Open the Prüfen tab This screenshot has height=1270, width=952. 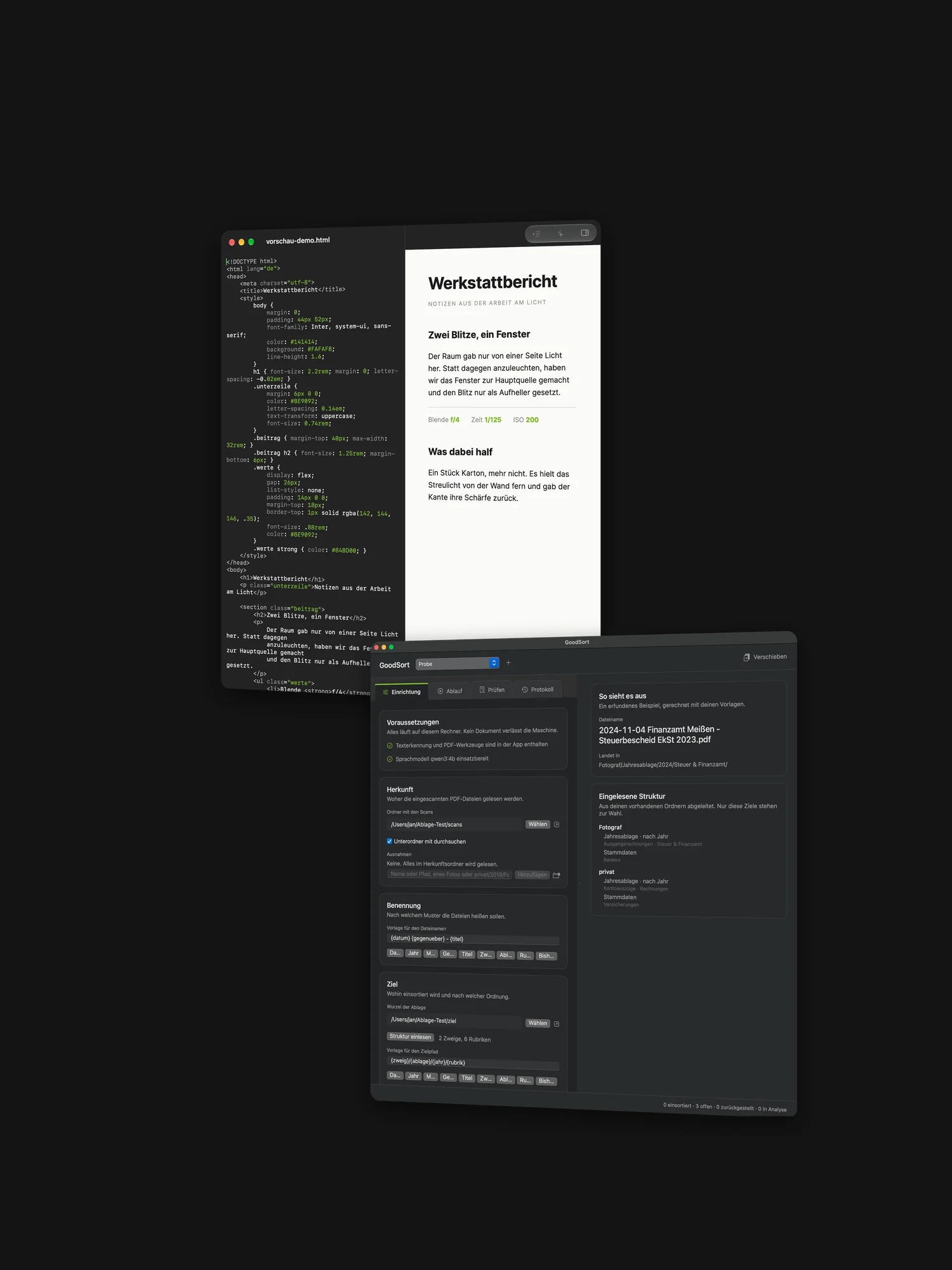(492, 690)
